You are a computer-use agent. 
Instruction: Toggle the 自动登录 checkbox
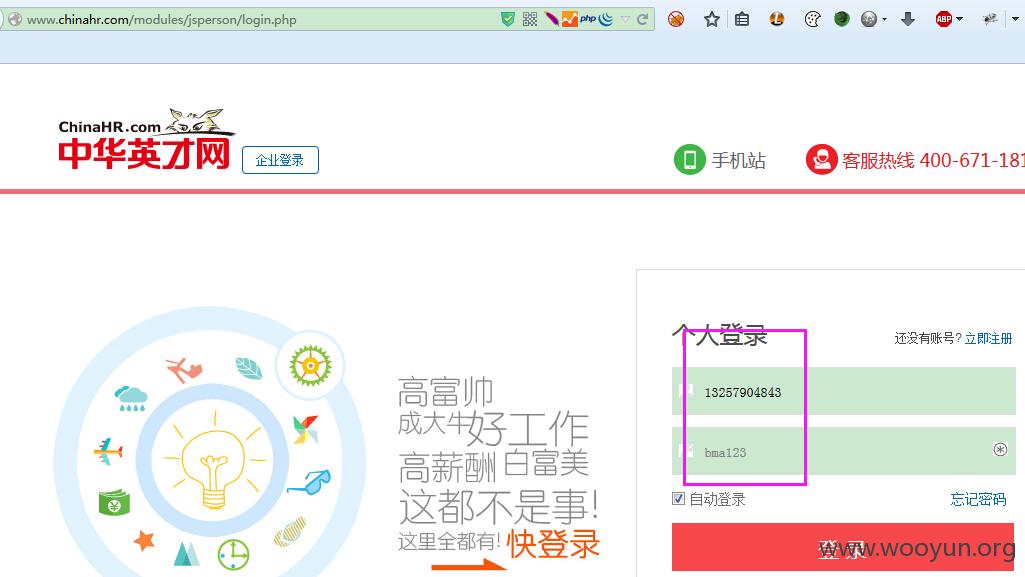pyautogui.click(x=679, y=499)
